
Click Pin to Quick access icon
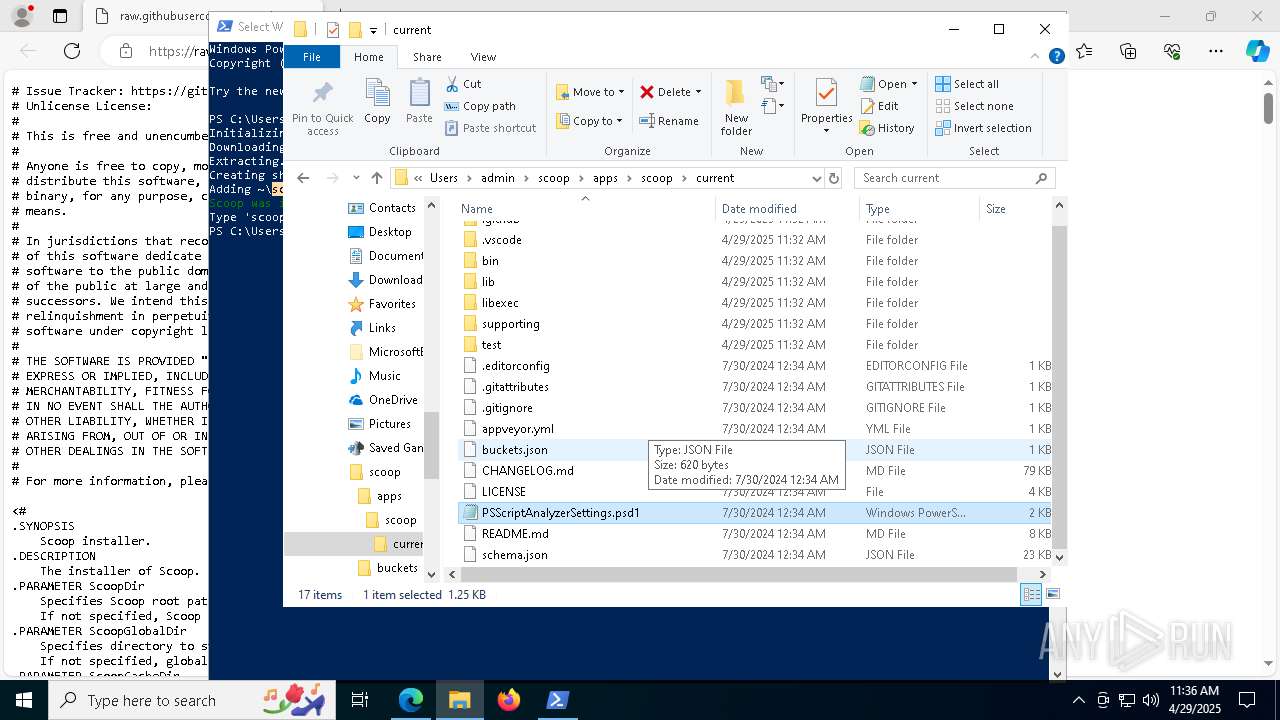[x=322, y=95]
